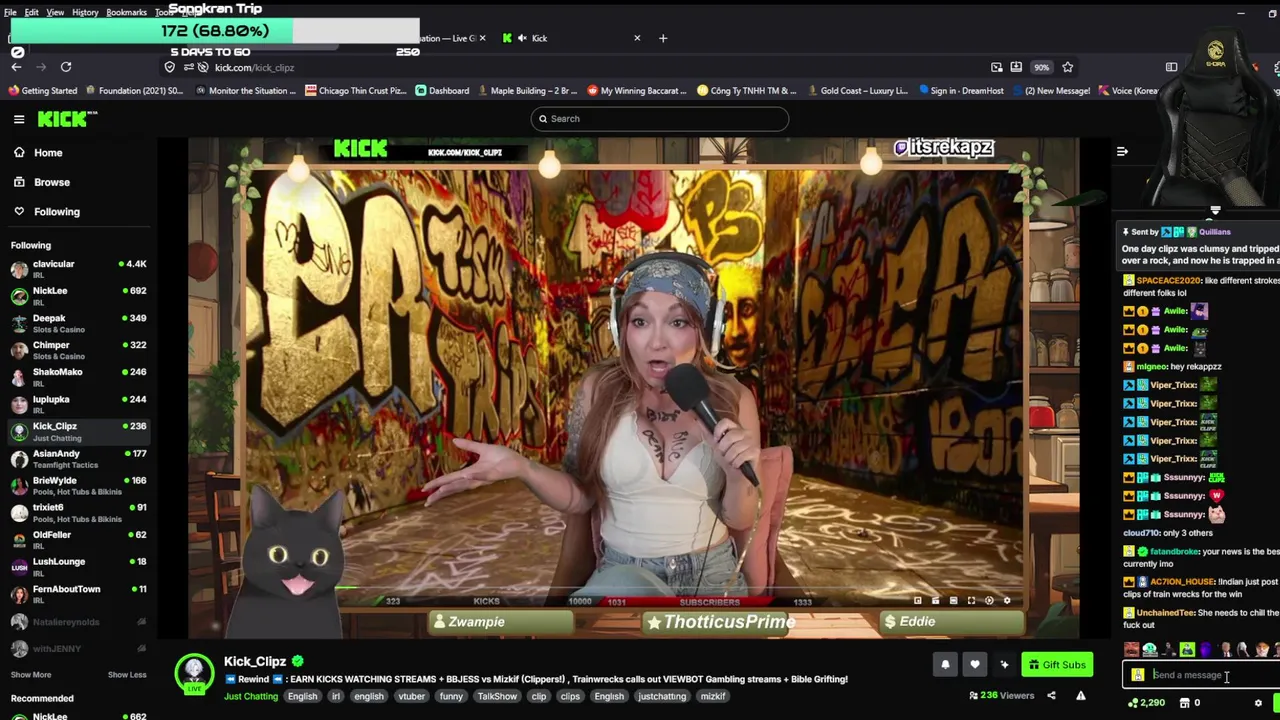Open chat settings gear icon

tap(1259, 703)
